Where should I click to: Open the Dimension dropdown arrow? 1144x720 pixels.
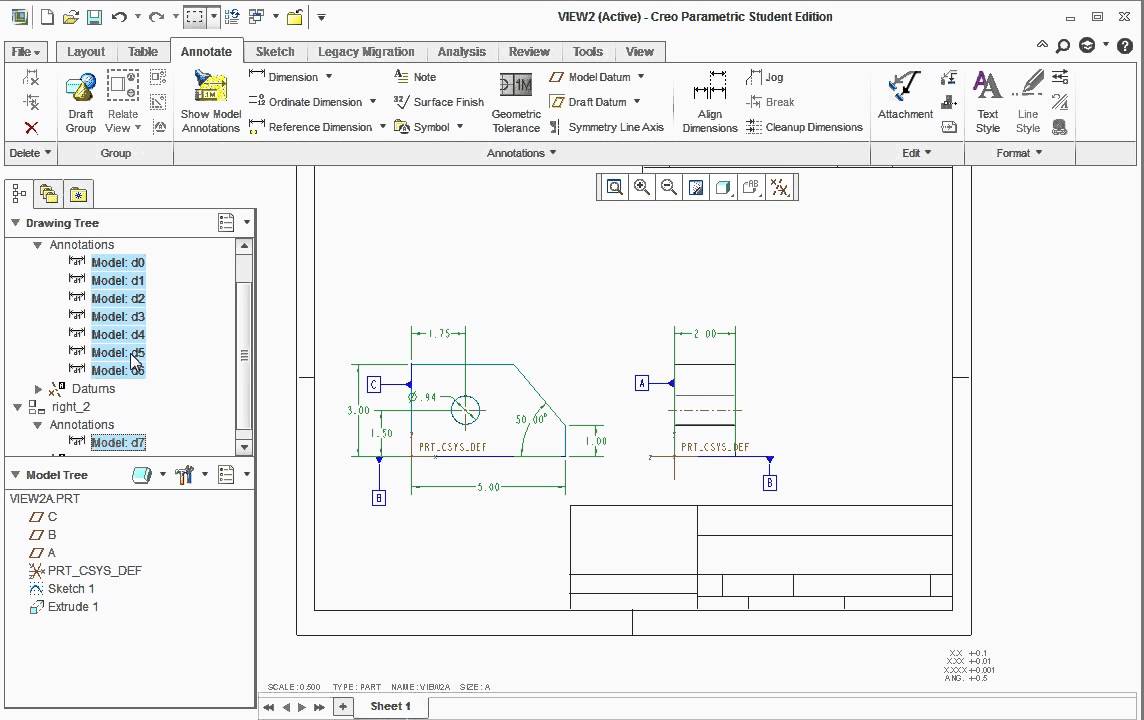click(x=329, y=77)
